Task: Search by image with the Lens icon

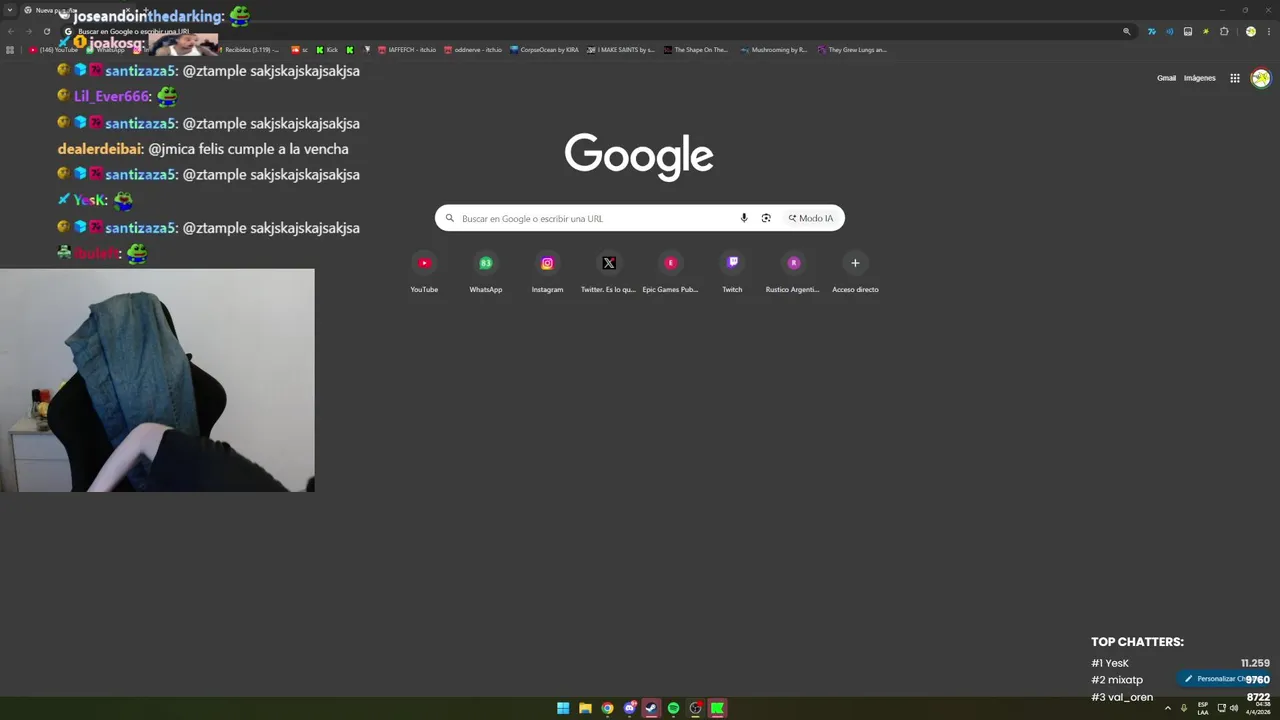Action: point(766,218)
